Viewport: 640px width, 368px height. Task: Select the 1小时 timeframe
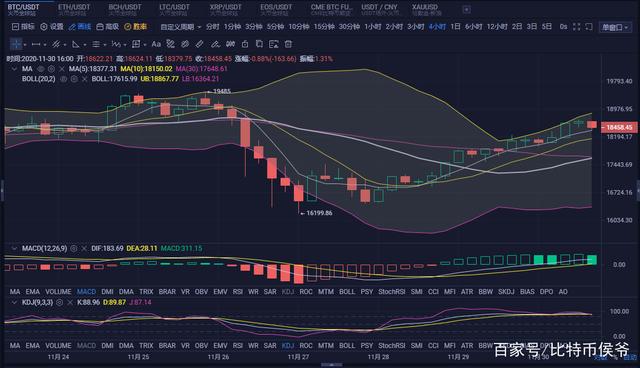373,27
